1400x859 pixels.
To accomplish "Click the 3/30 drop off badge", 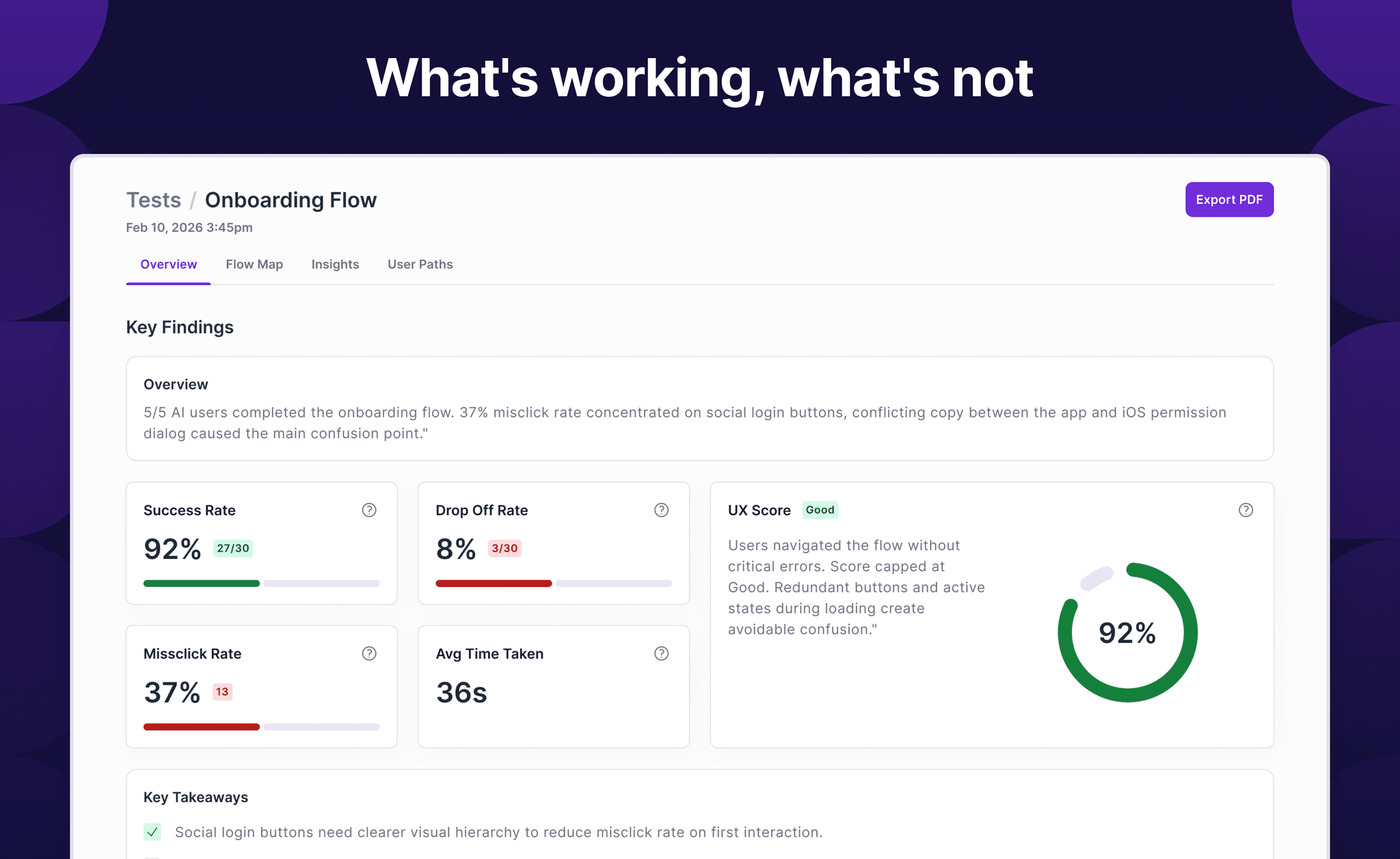I will pyautogui.click(x=504, y=548).
